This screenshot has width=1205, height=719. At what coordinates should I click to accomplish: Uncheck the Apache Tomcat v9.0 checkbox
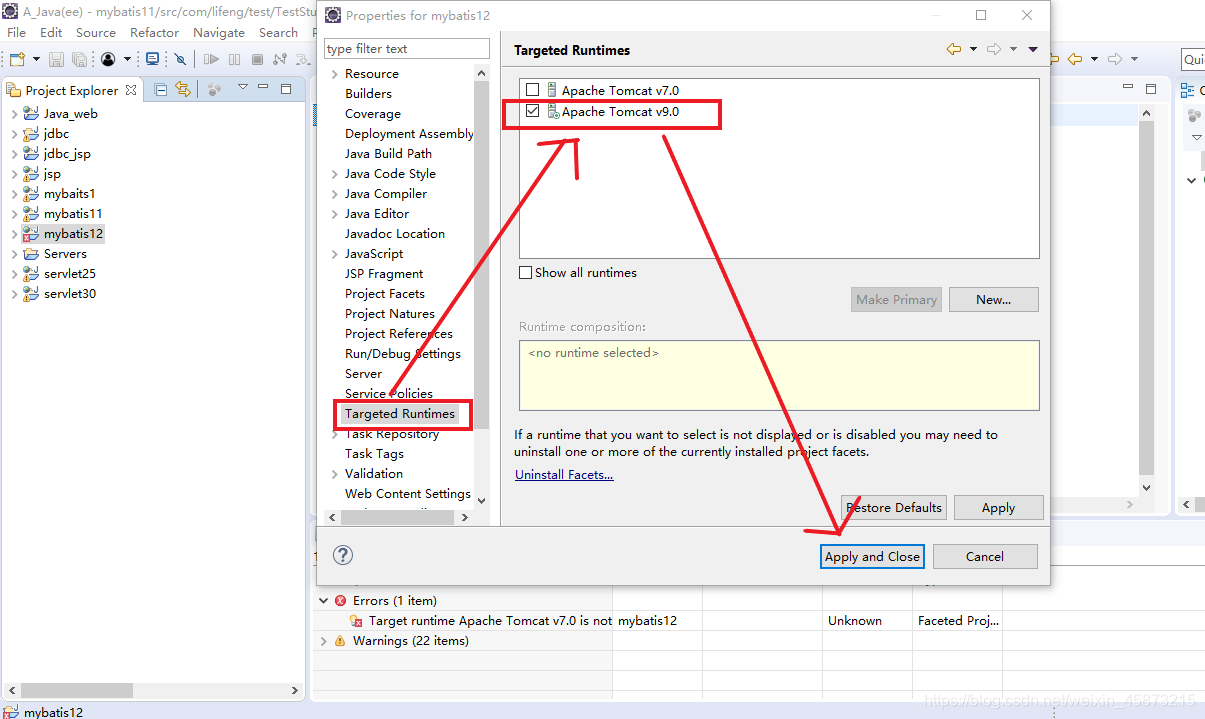(532, 111)
